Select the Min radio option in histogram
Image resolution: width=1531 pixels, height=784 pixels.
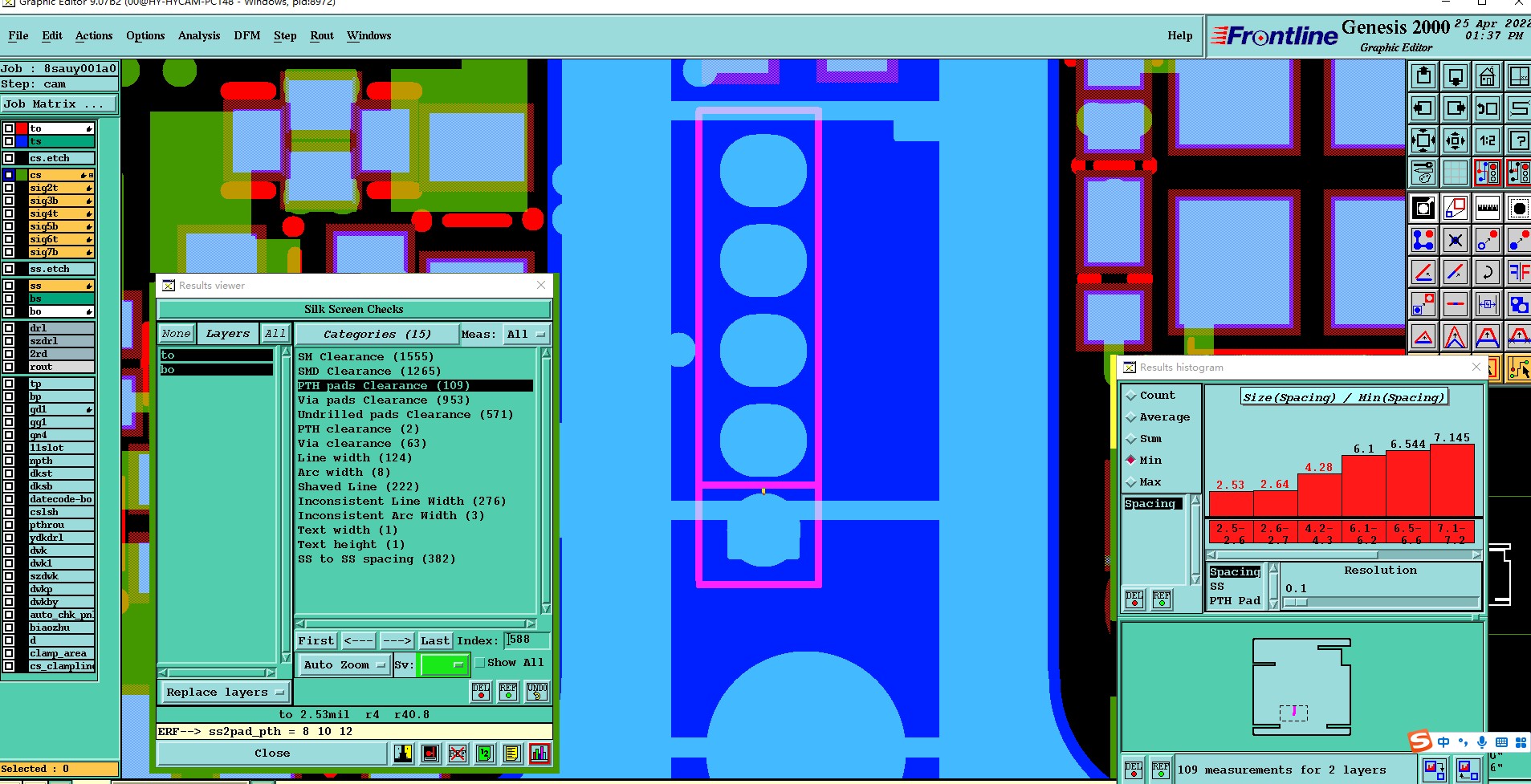[1131, 460]
